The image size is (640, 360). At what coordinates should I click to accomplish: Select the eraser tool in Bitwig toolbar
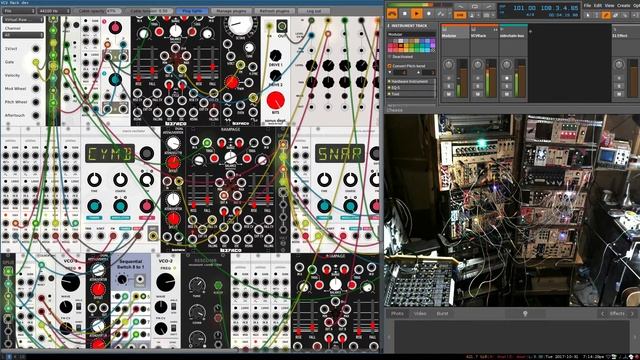pyautogui.click(x=616, y=15)
